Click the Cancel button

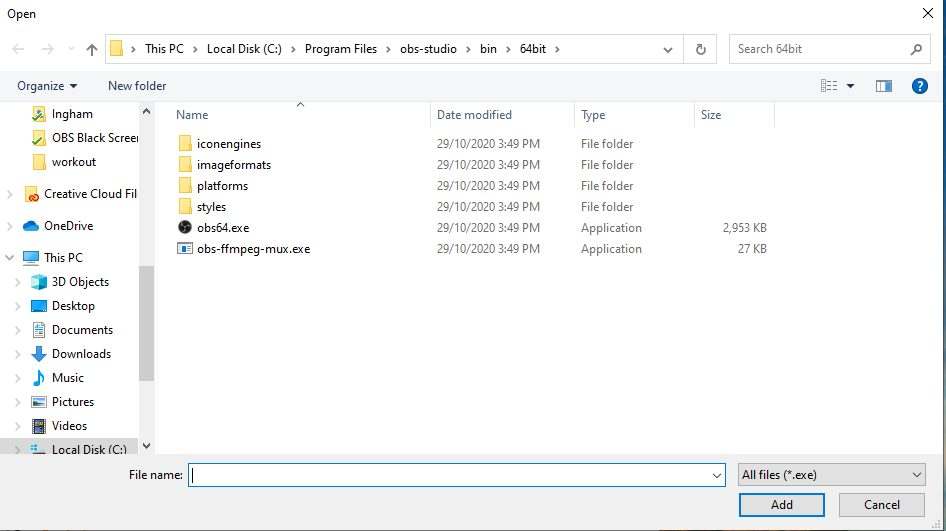881,505
